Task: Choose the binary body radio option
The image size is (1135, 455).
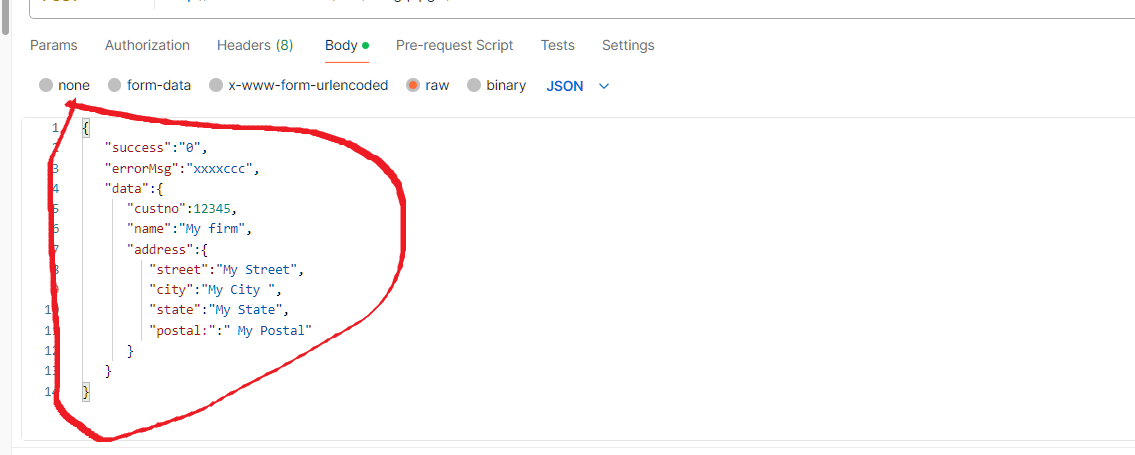Action: pos(474,86)
